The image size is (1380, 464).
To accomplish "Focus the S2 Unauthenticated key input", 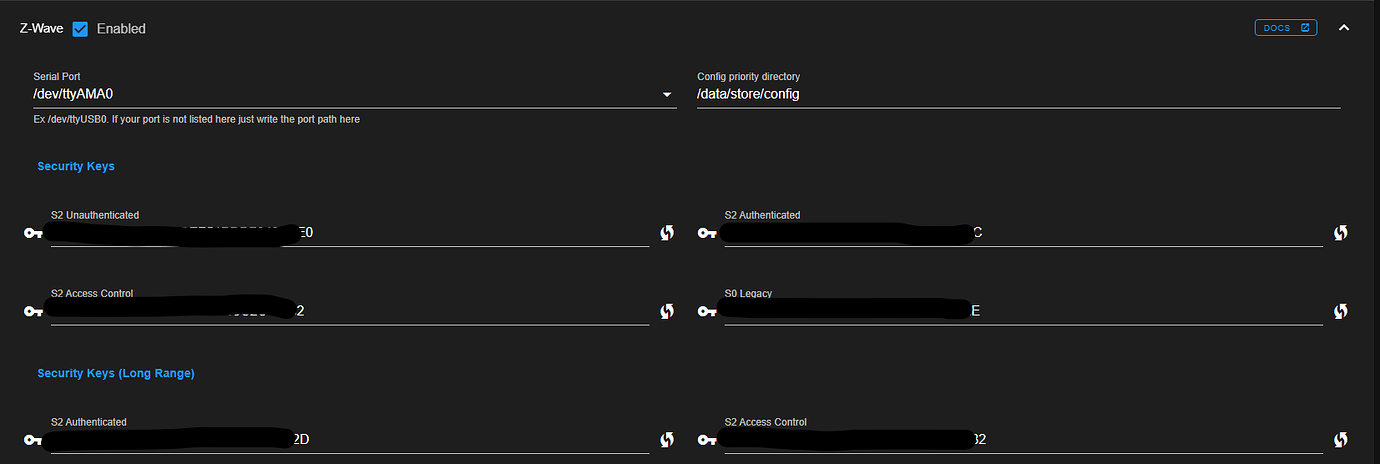I will [350, 233].
